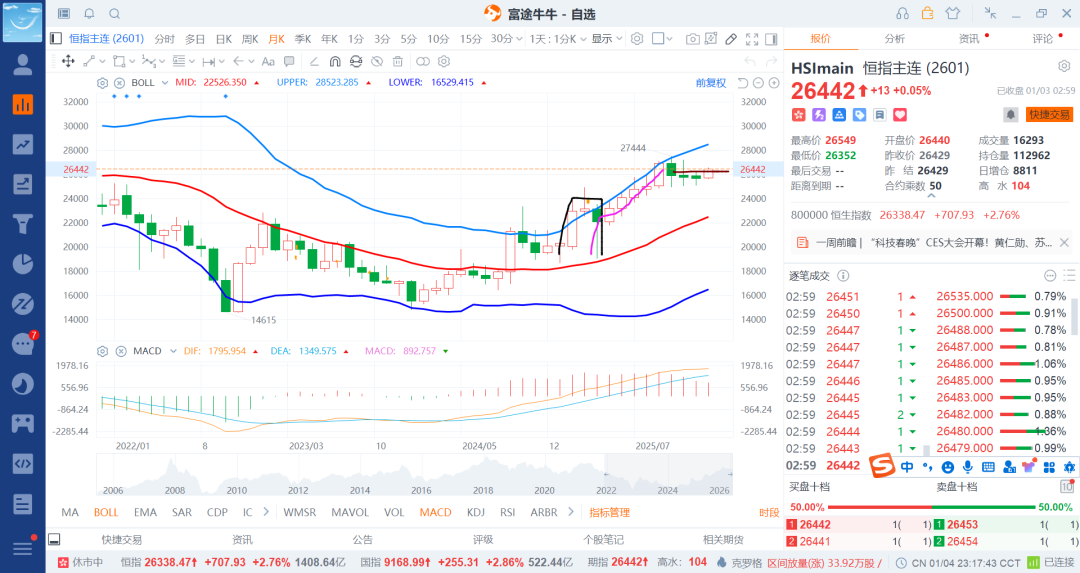The height and width of the screenshot is (573, 1080).
Task: Open customer service headset icon
Action: pyautogui.click(x=902, y=14)
